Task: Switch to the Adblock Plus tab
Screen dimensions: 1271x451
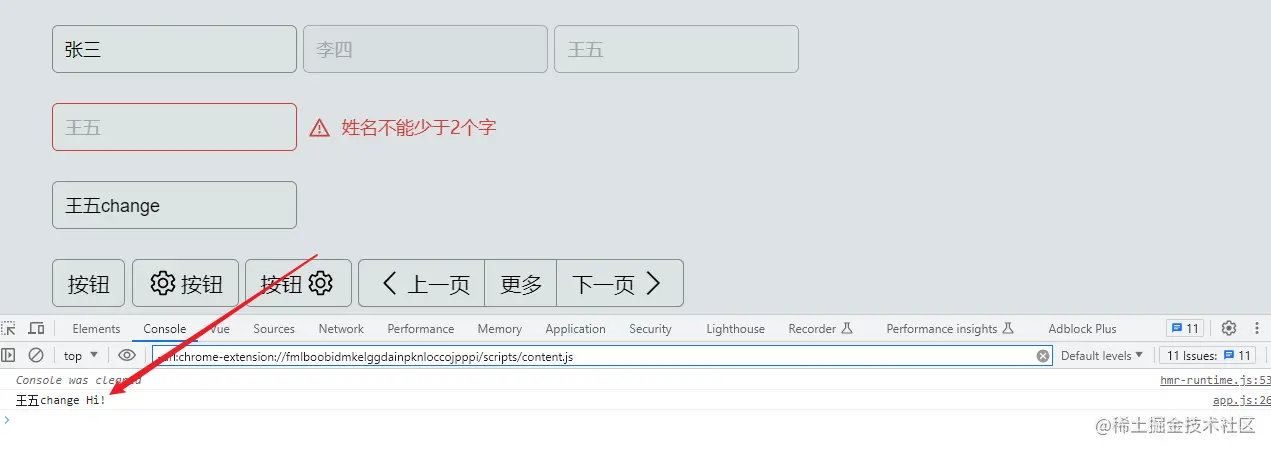Action: [x=1082, y=328]
